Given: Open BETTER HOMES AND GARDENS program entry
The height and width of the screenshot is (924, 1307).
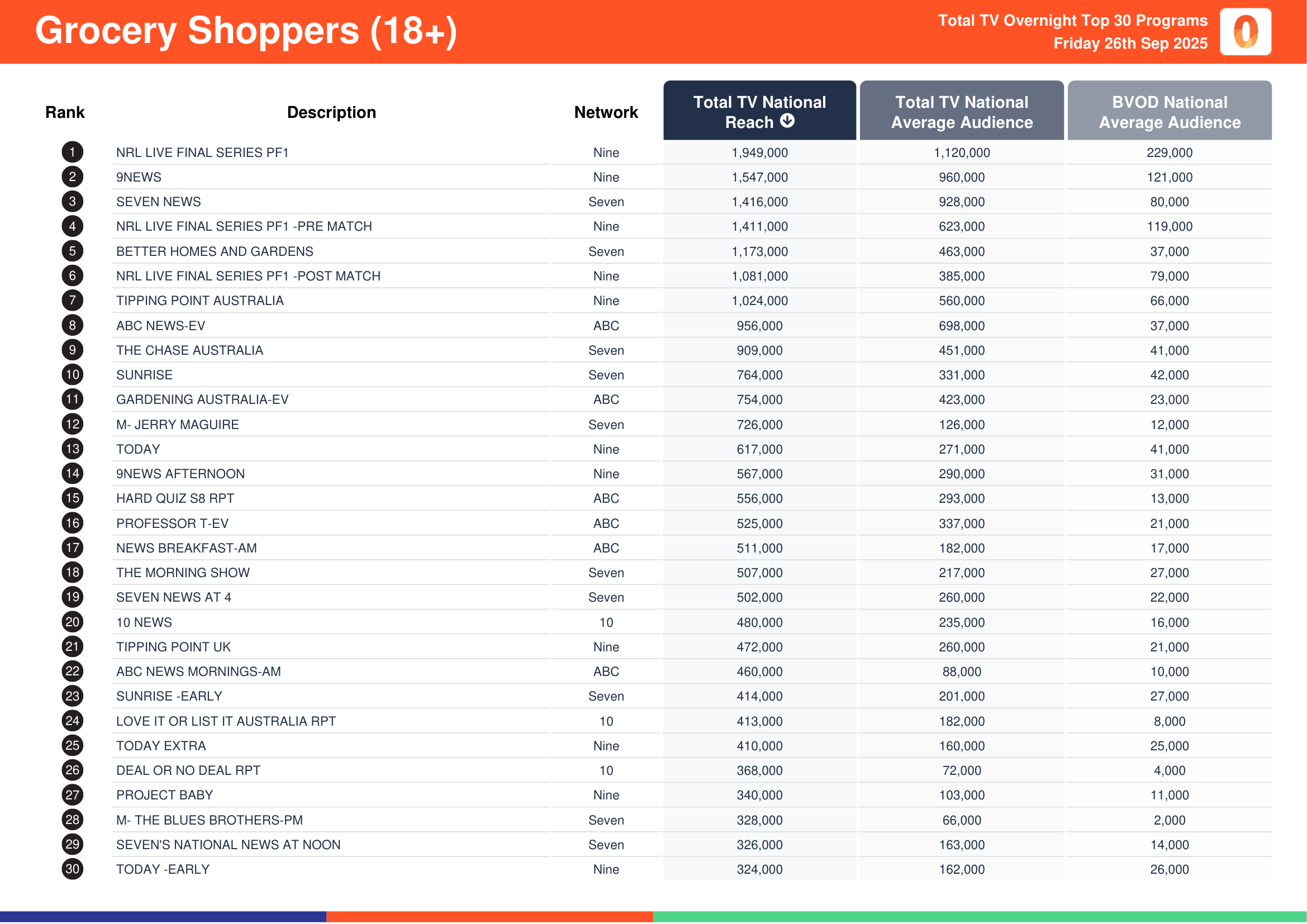Looking at the screenshot, I should tap(215, 251).
